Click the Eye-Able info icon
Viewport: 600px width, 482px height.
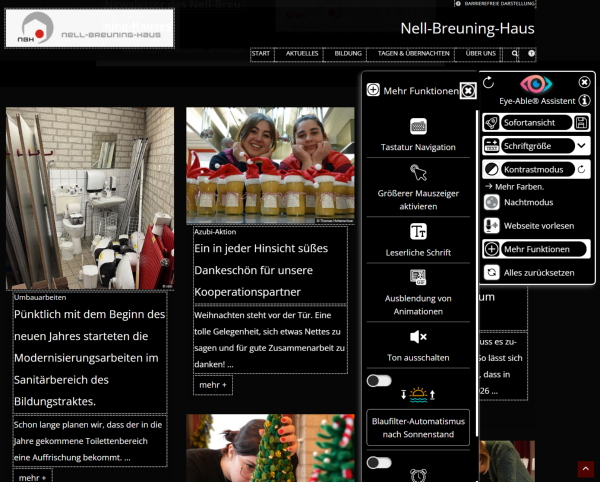point(585,101)
